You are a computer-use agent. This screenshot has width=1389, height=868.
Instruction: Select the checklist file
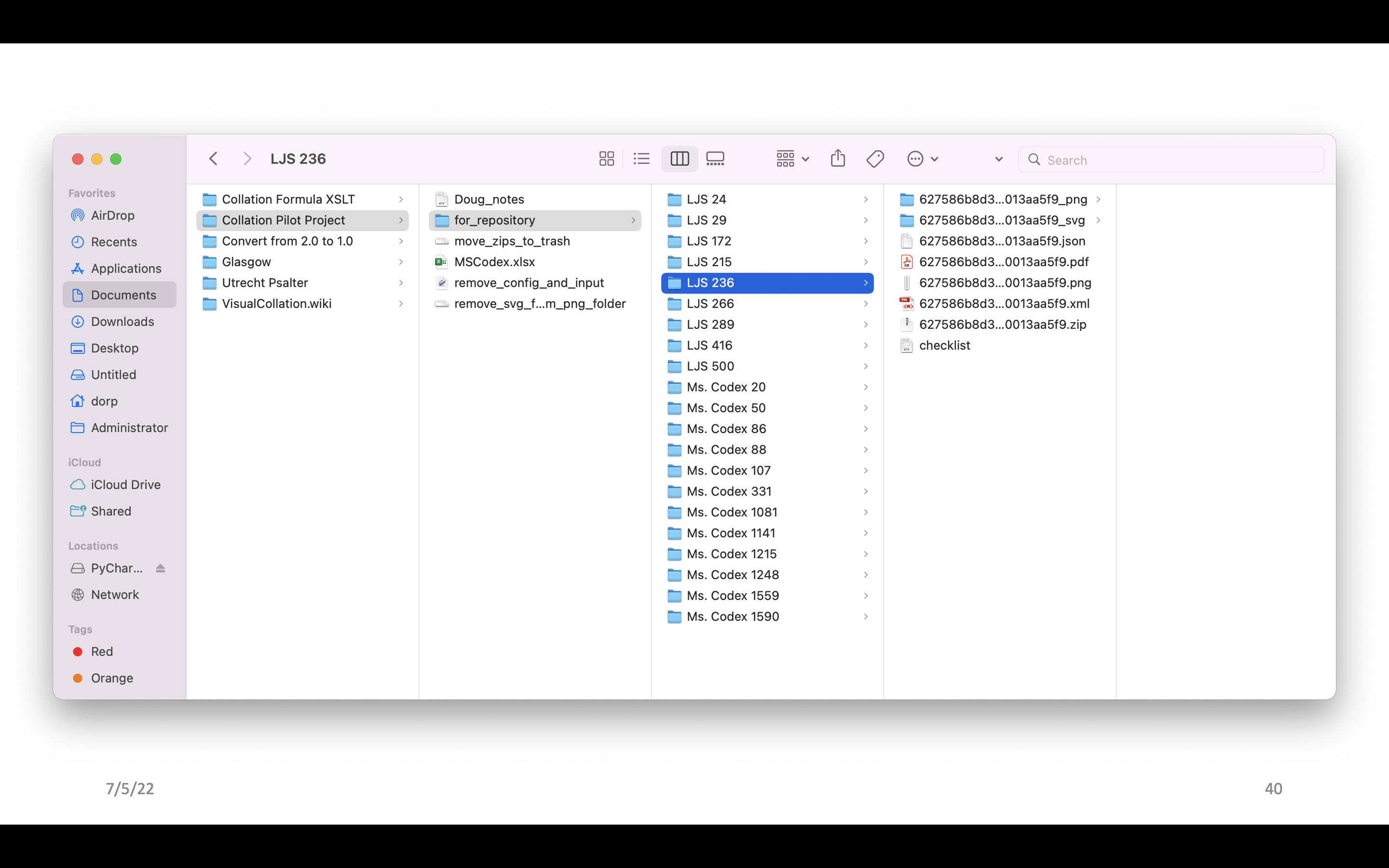(x=1000, y=346)
